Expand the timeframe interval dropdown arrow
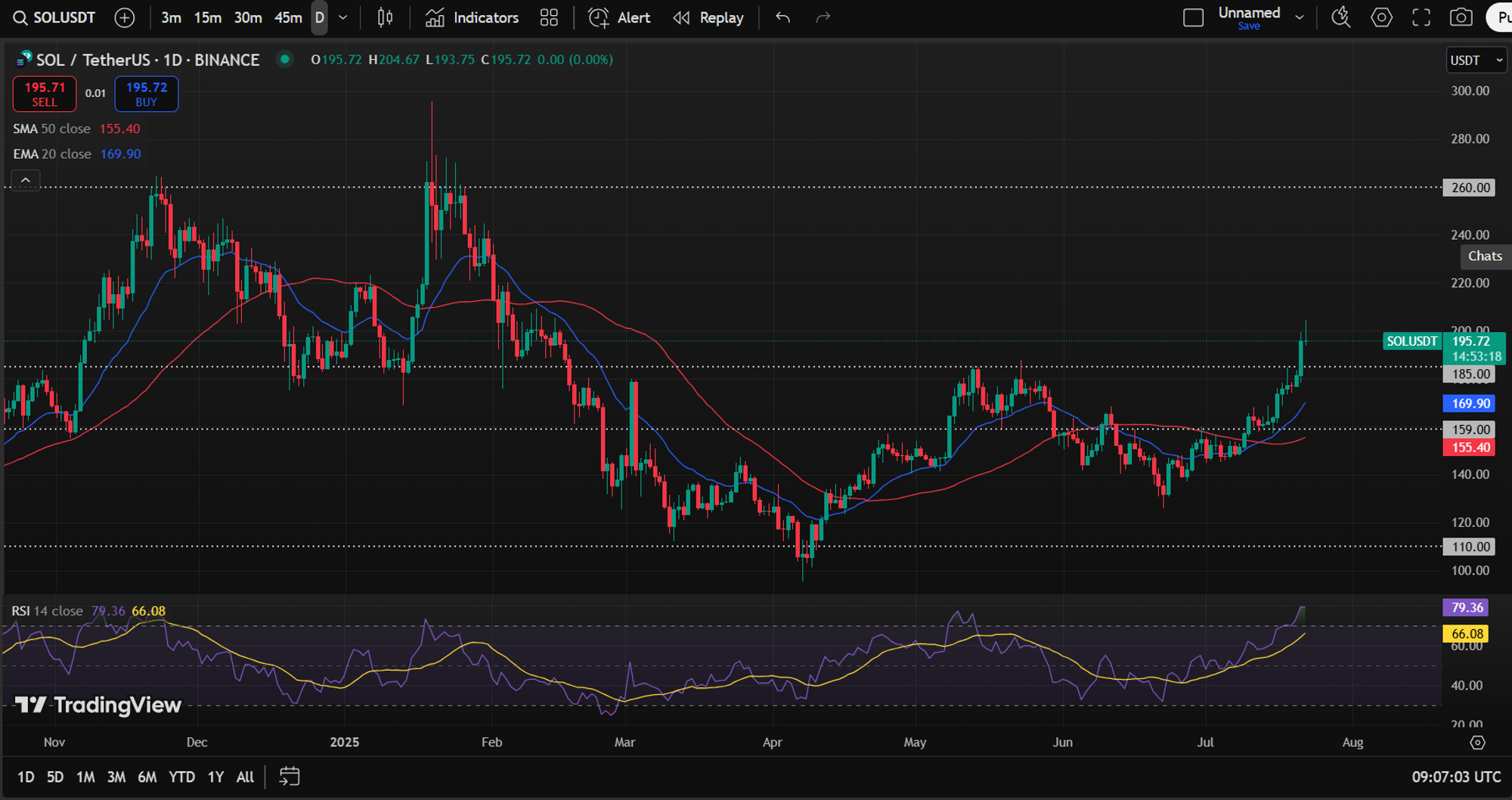Image resolution: width=1512 pixels, height=800 pixels. [x=343, y=17]
